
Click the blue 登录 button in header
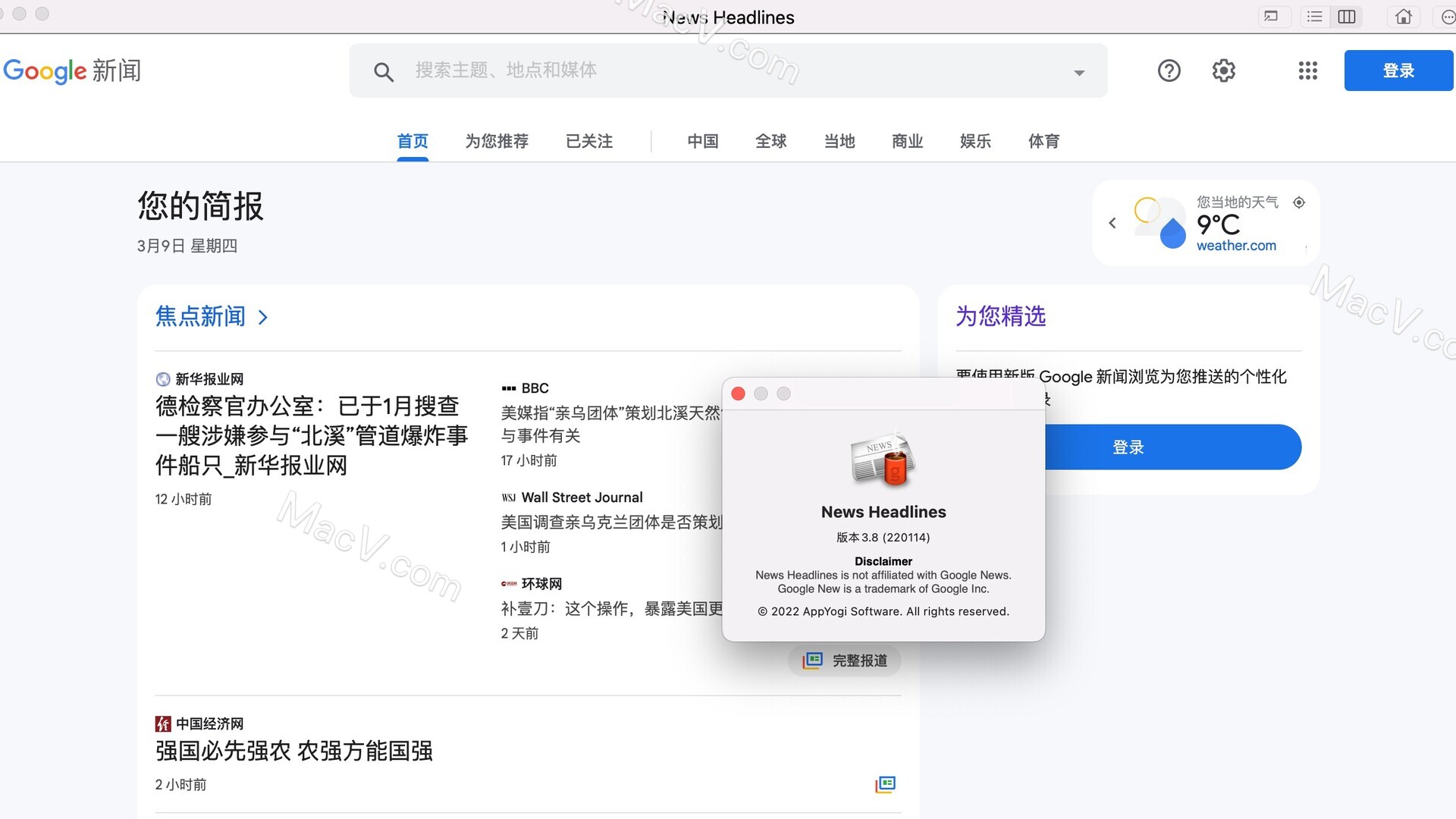coord(1398,71)
